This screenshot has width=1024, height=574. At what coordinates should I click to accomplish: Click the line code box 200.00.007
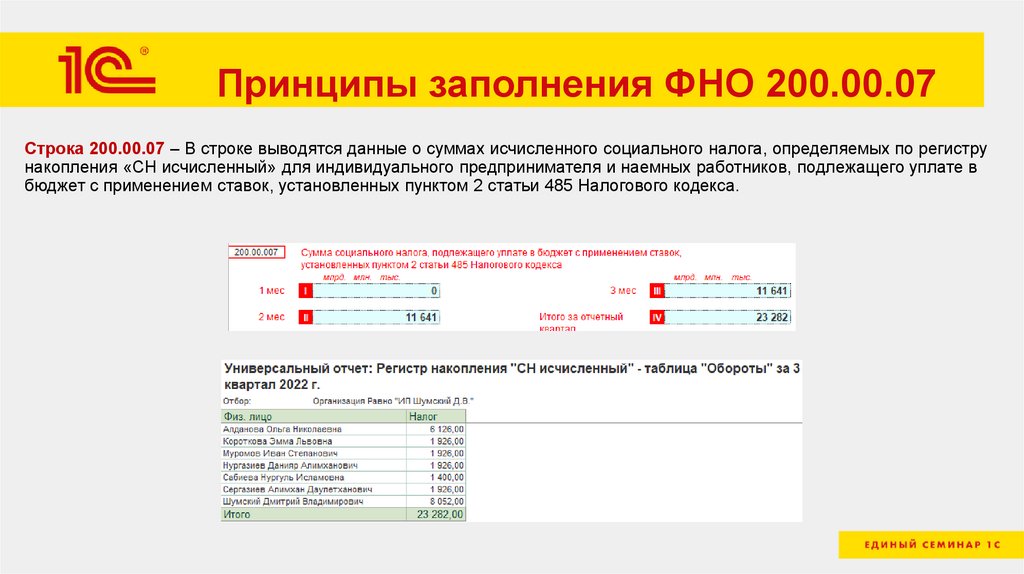coord(257,252)
